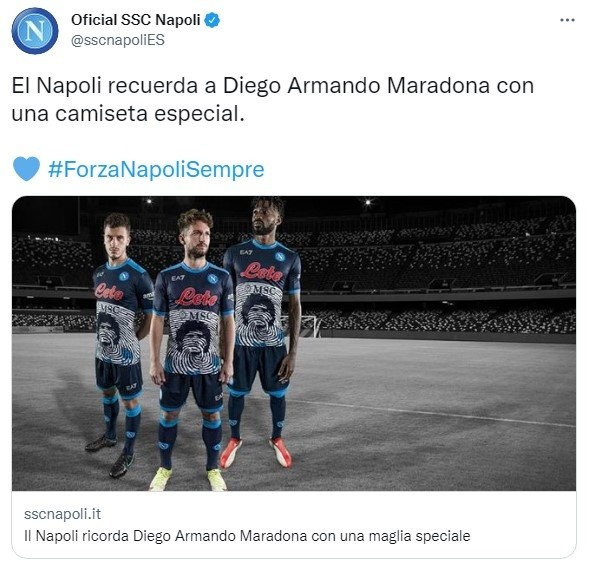Visit the @sscnapoliES handle
The width and height of the screenshot is (589, 563).
[x=118, y=40]
